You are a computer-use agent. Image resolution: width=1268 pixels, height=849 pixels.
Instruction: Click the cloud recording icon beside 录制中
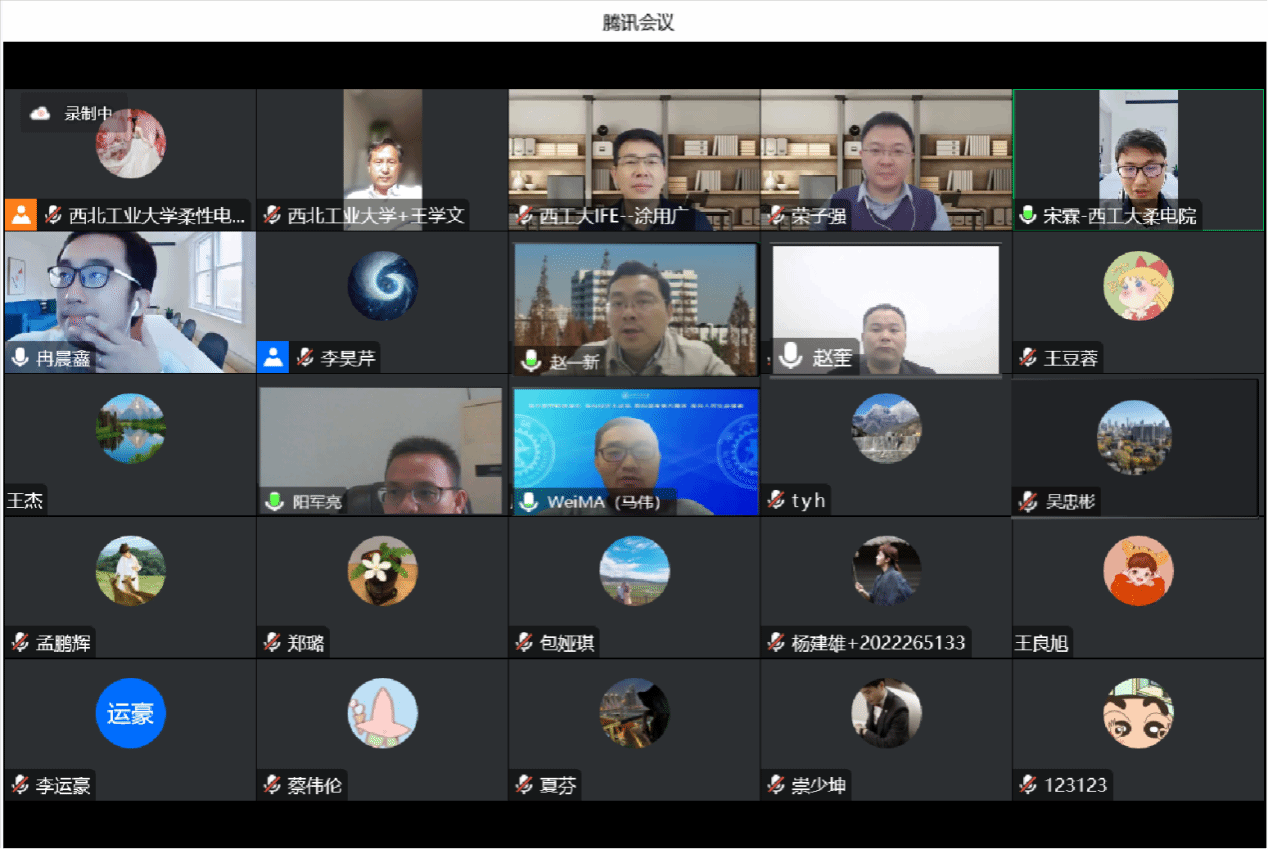click(40, 113)
